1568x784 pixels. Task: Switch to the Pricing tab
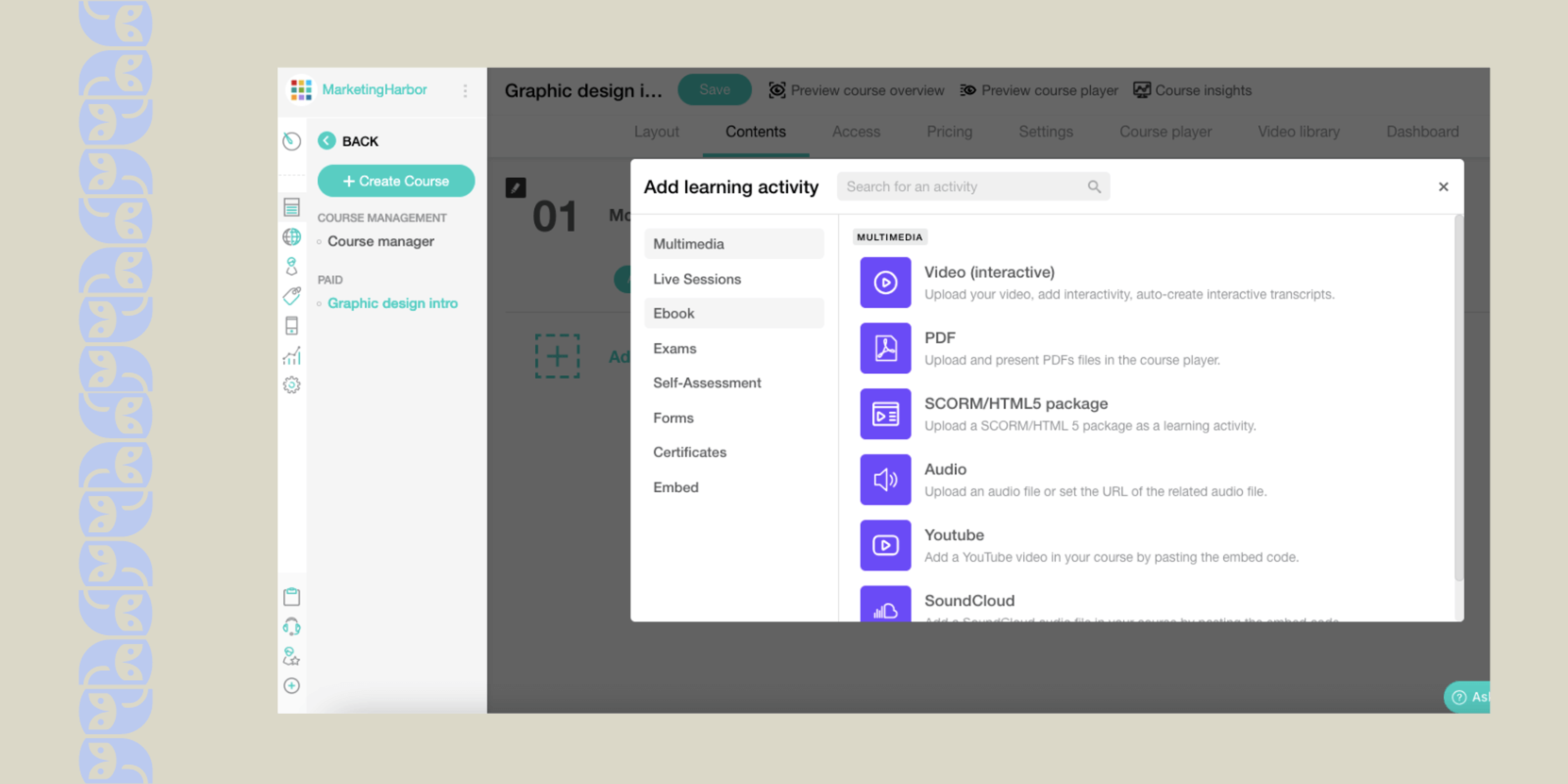(x=949, y=131)
